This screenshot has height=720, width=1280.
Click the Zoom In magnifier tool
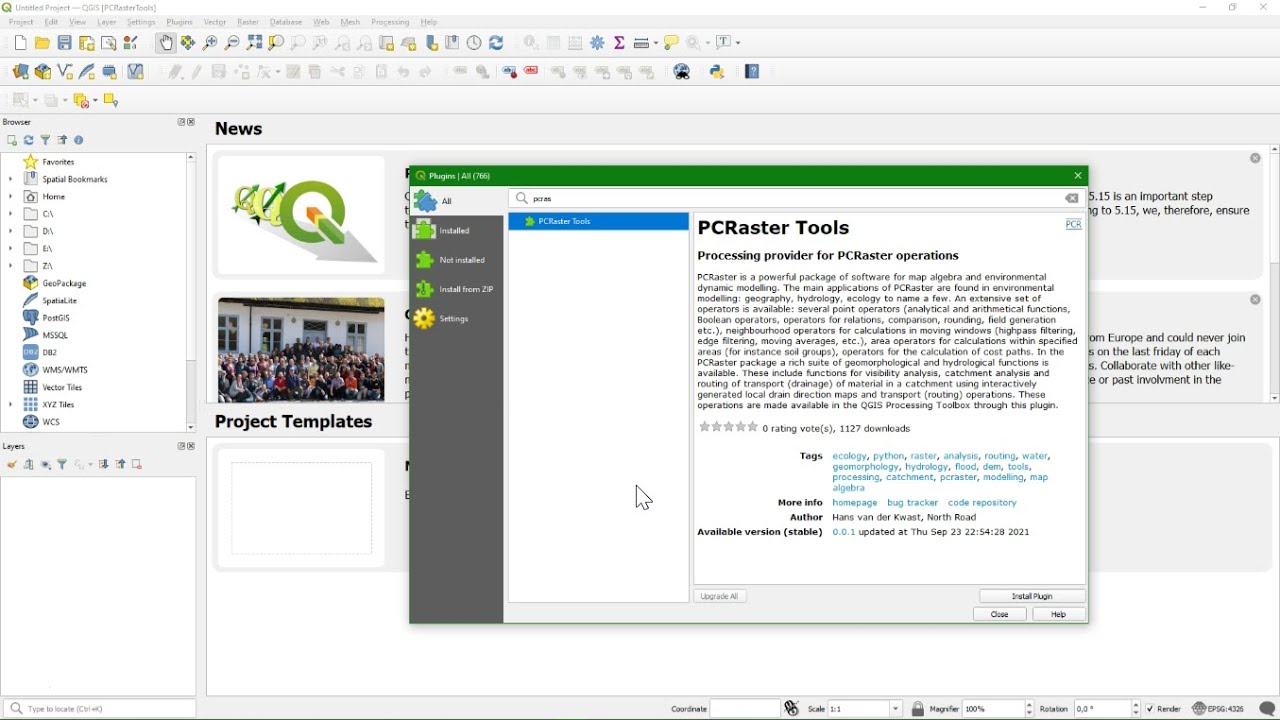pos(210,43)
